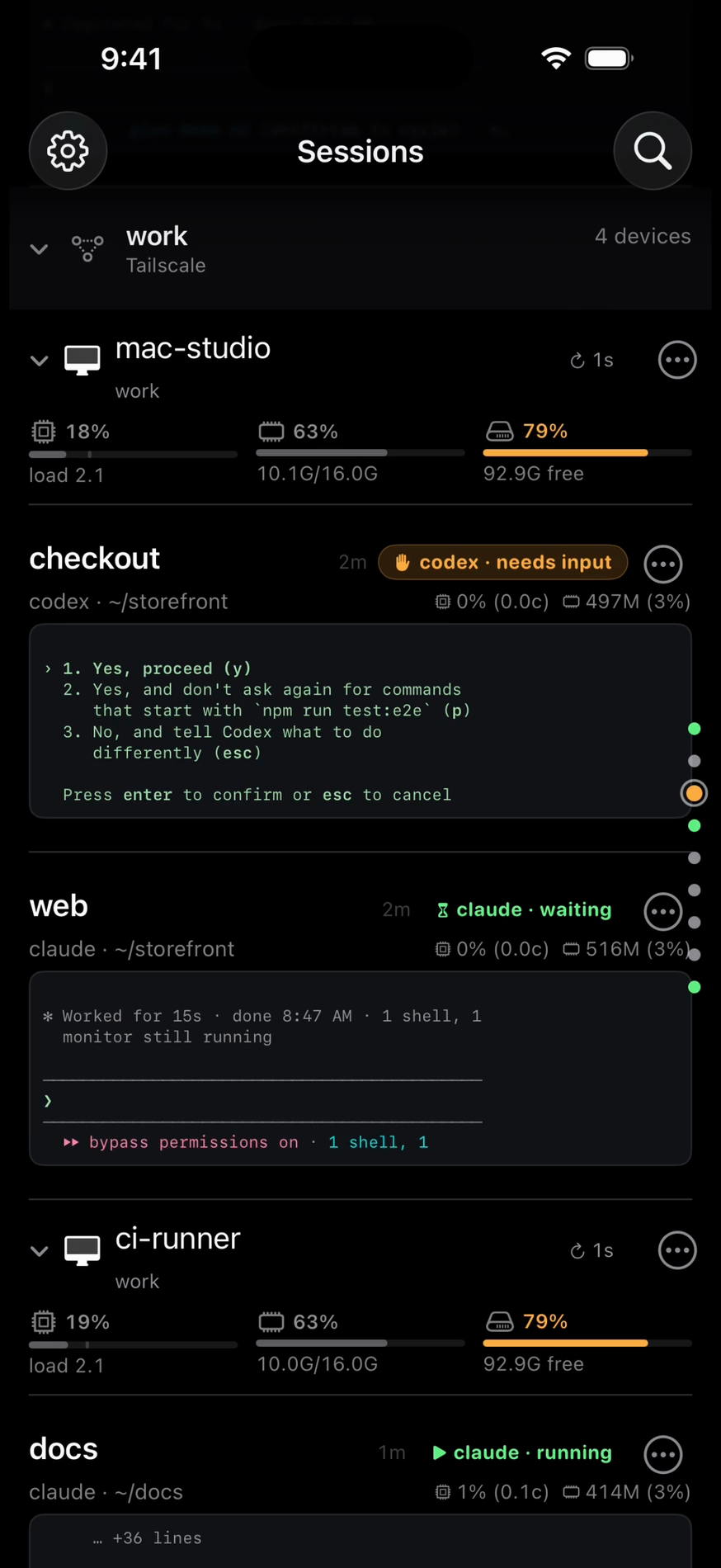Click the ci-runner CPU usage bar

click(133, 1344)
